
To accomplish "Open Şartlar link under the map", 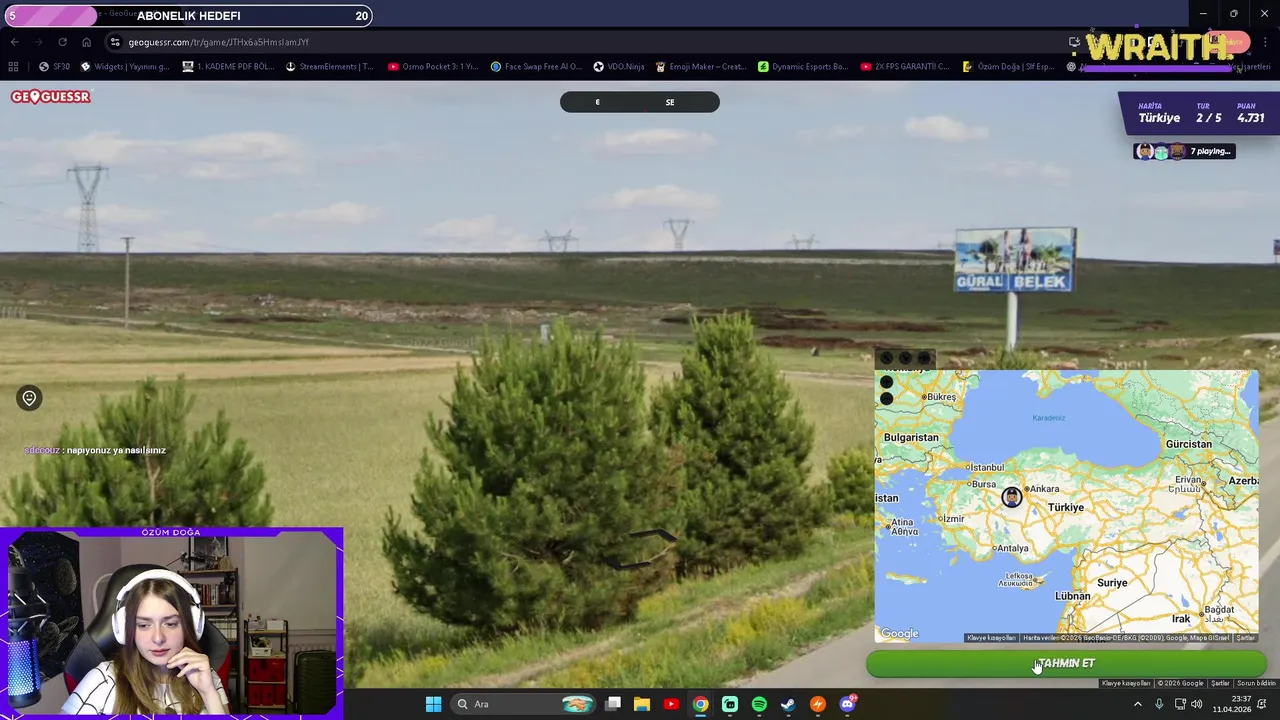I will coord(1220,683).
